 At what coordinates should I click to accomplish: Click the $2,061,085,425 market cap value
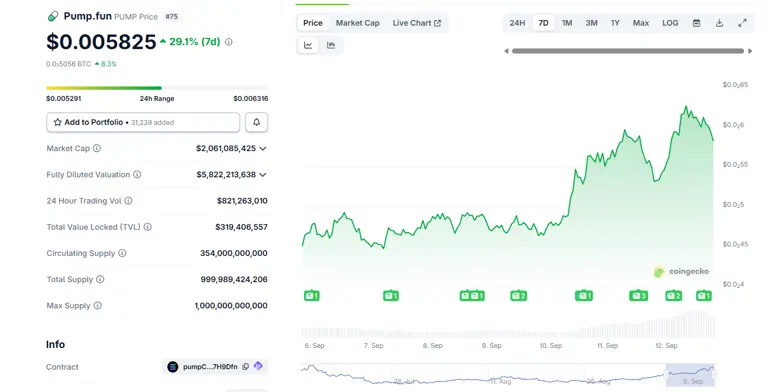226,148
